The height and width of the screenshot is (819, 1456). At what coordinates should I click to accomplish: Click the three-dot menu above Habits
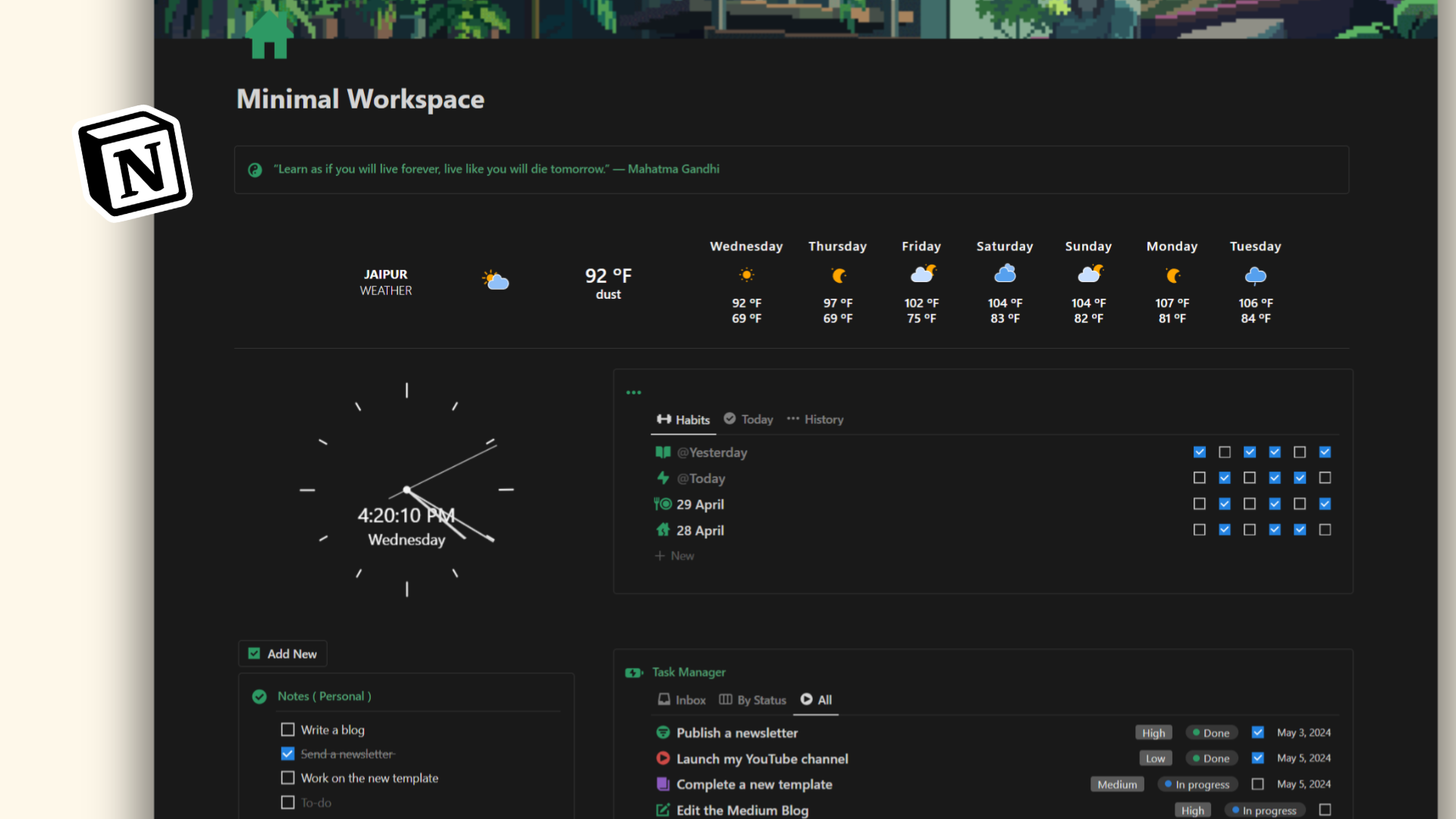634,392
